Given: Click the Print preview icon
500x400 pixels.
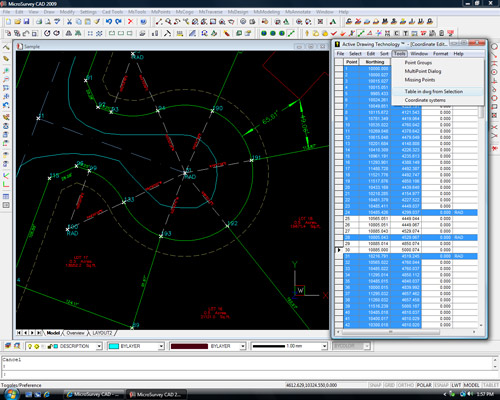Looking at the screenshot, I should pyautogui.click(x=48, y=22).
